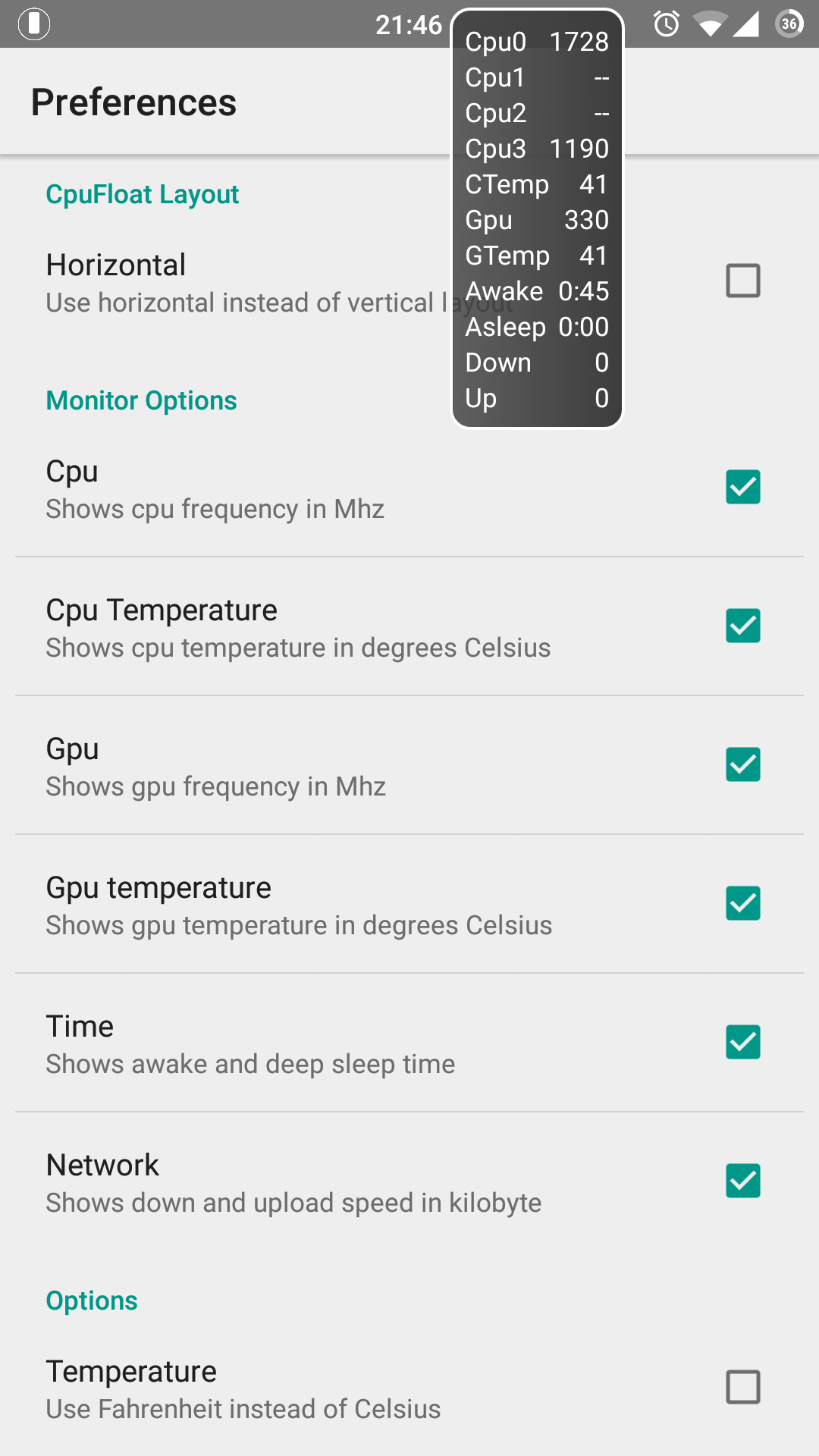Tap the alarm clock status icon
The image size is (819, 1456).
click(x=667, y=24)
